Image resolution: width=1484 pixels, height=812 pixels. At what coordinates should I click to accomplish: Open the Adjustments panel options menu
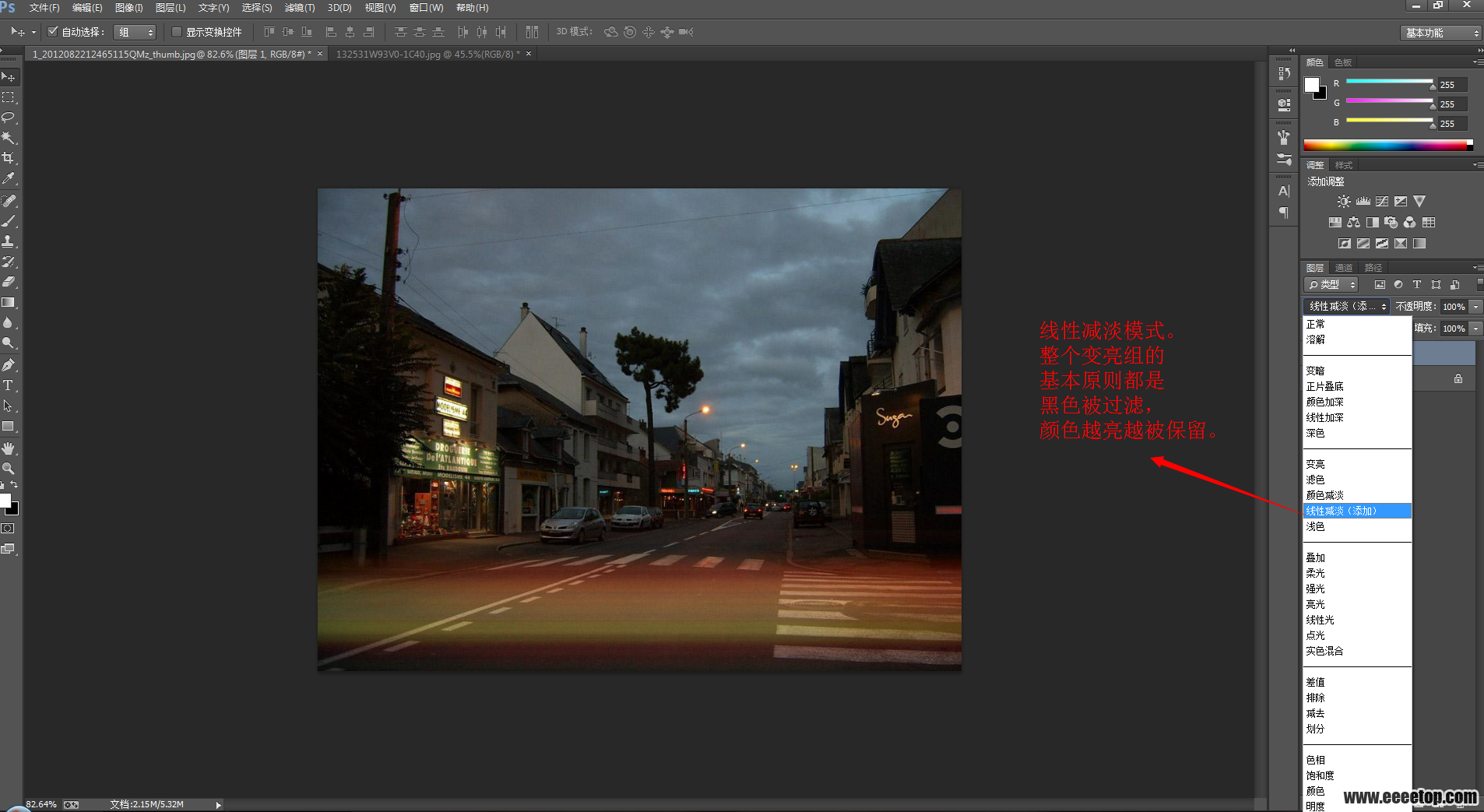pyautogui.click(x=1478, y=165)
